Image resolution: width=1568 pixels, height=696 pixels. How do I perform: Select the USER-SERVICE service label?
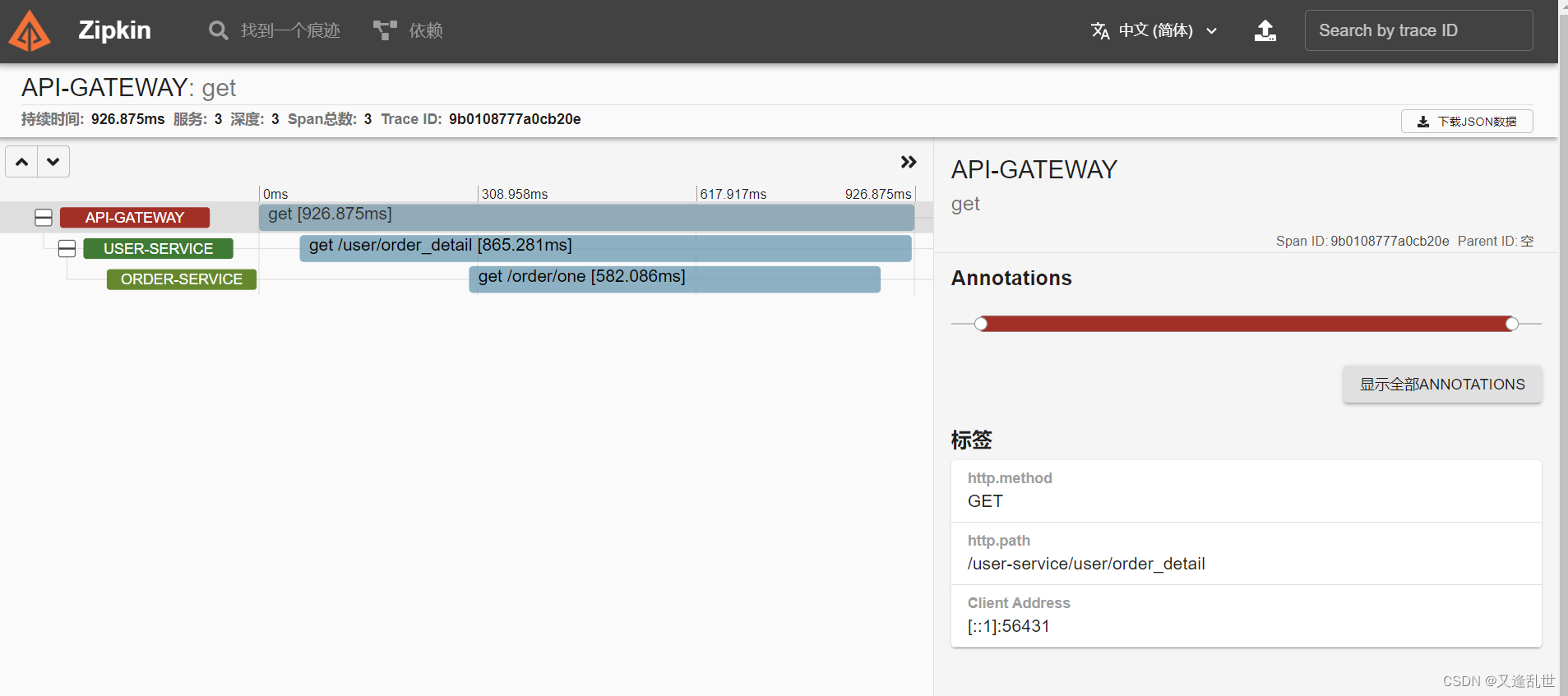[158, 248]
